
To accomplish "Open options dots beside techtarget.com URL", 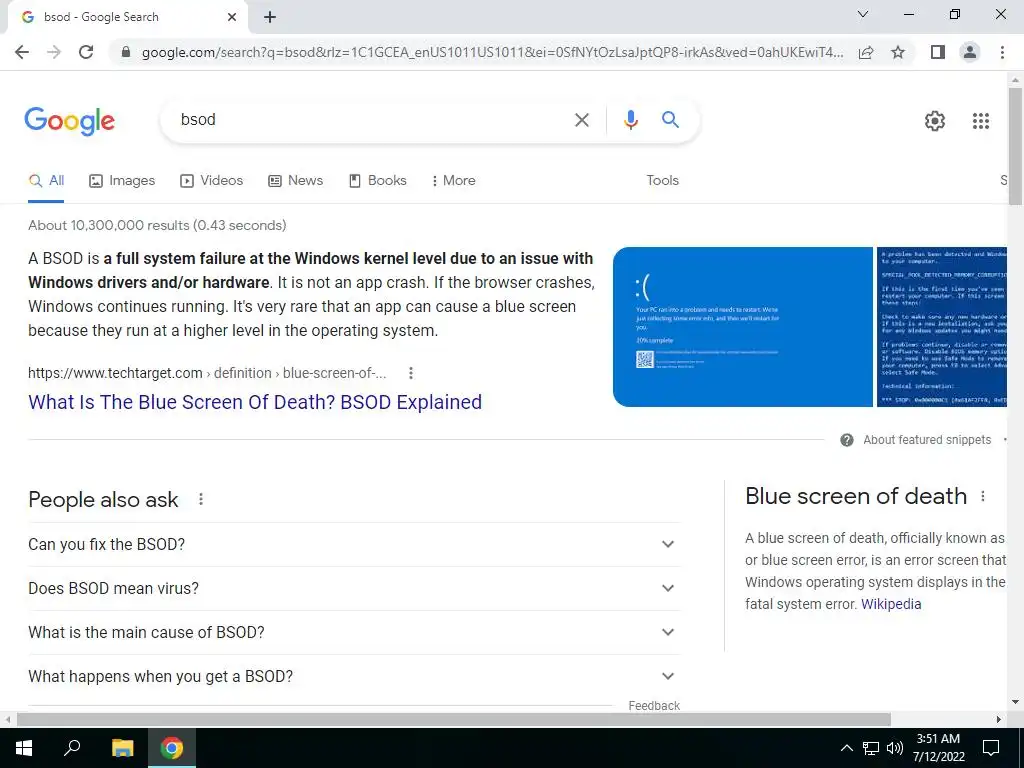I will (410, 373).
